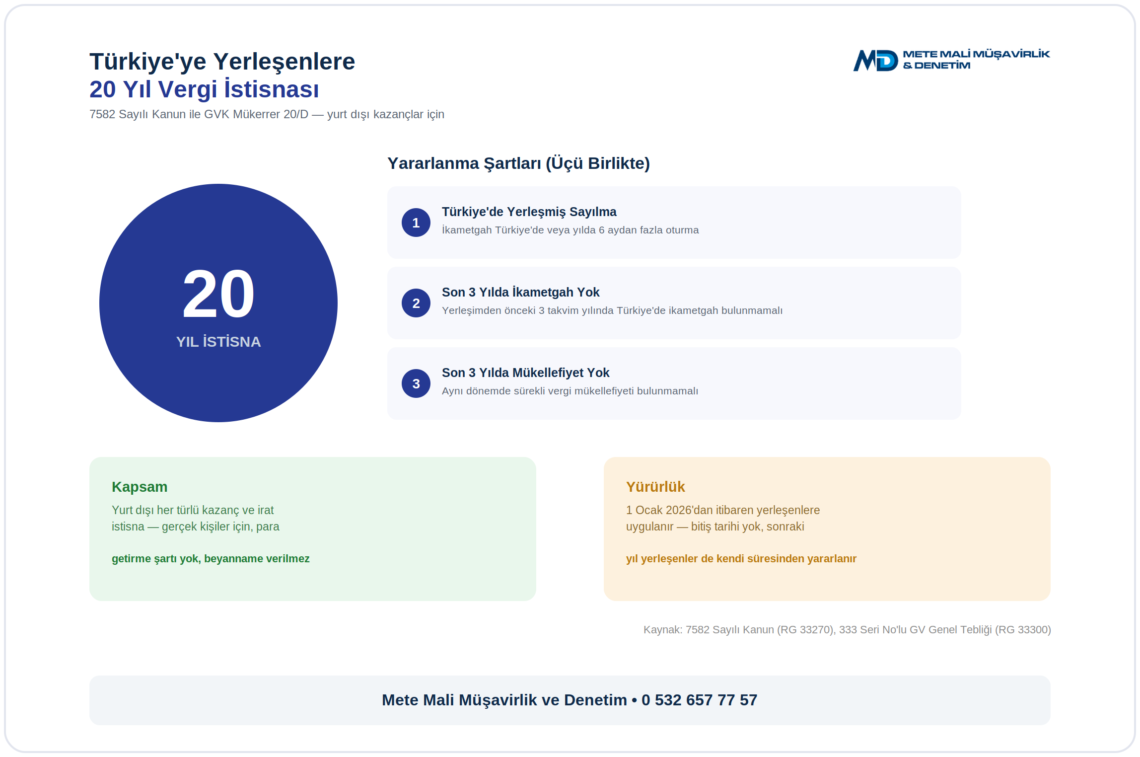Click 'Yurt dışı her türlü kazanç ve irat' line
This screenshot has width=1140, height=757.
click(x=193, y=510)
